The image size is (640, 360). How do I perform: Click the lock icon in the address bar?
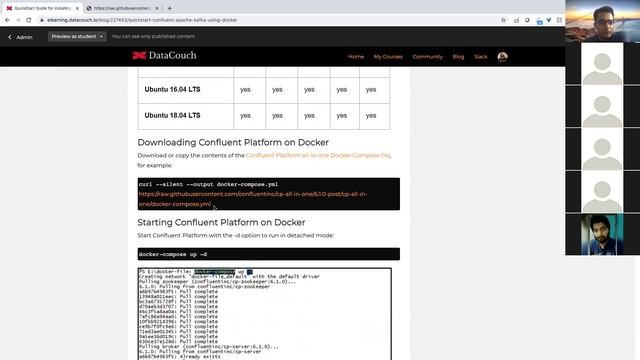tap(42, 20)
